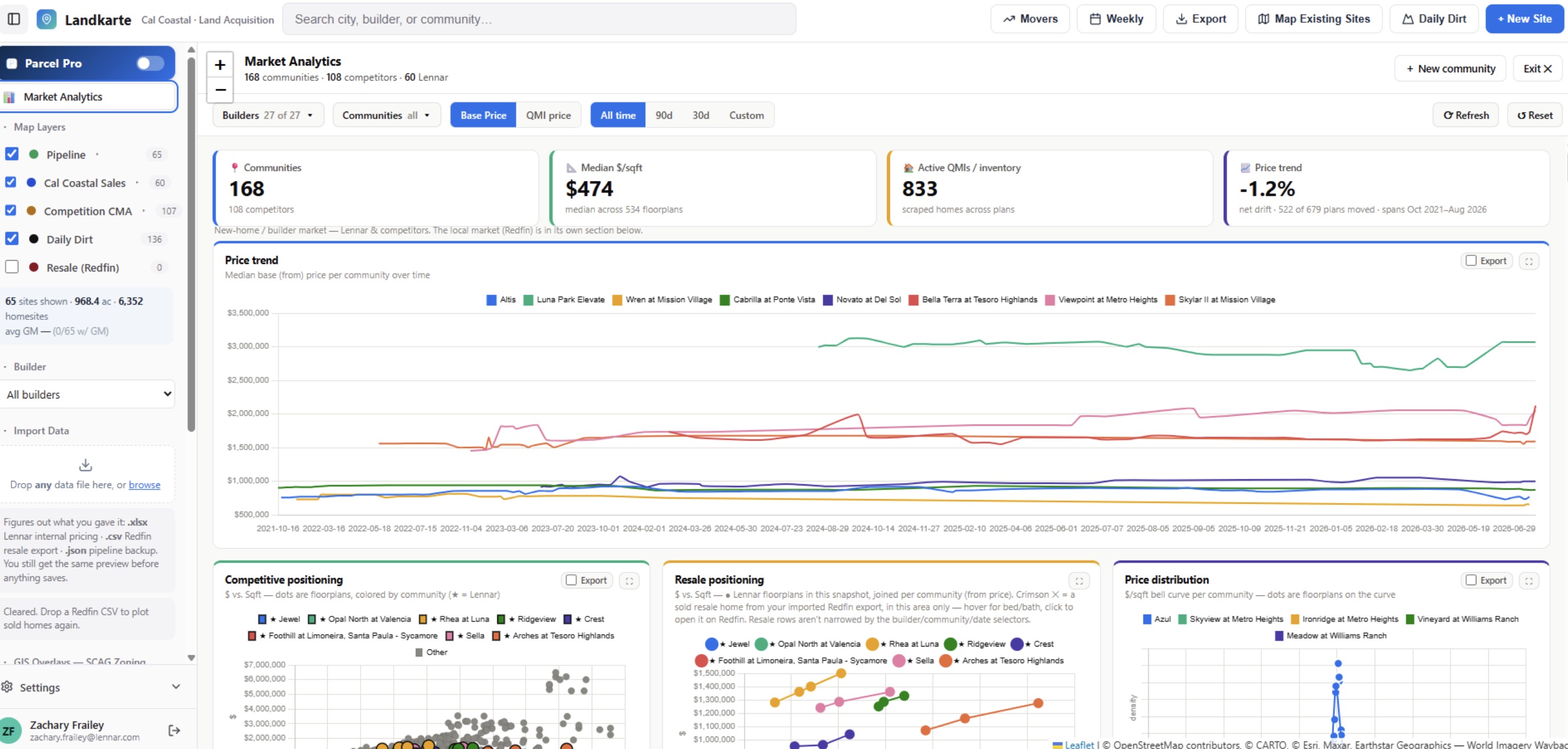This screenshot has width=1568, height=749.
Task: Toggle the sidebar panel icon
Action: 14,19
